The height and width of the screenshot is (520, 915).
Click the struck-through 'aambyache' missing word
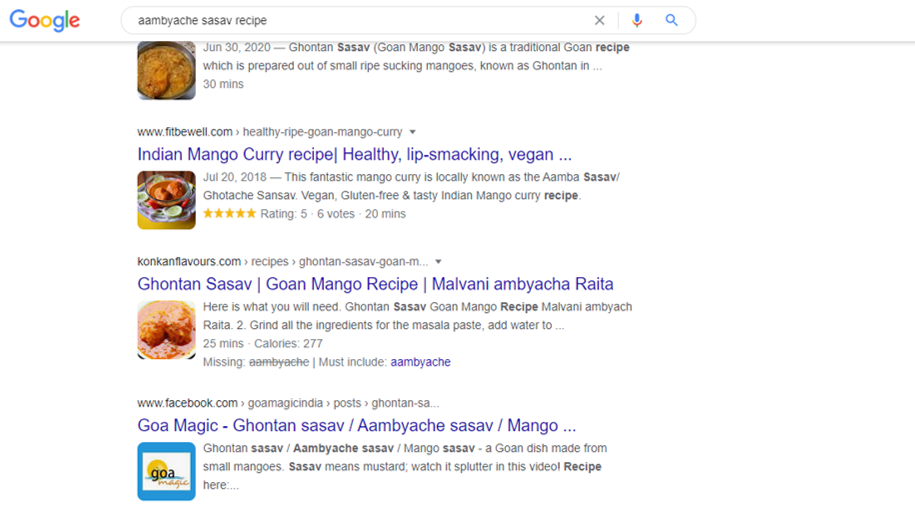[x=279, y=362]
